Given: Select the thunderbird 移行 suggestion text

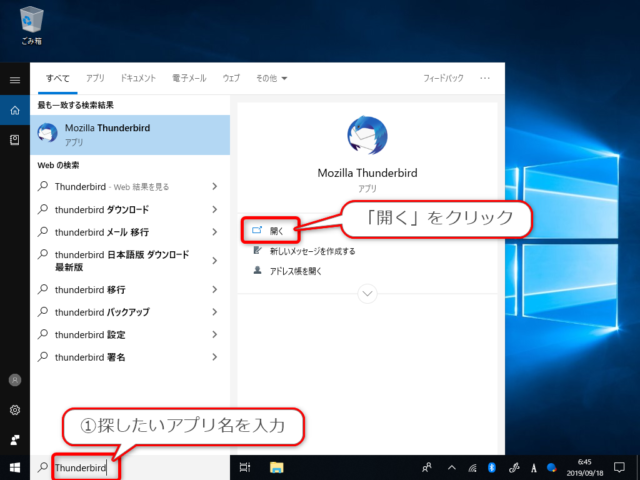Looking at the screenshot, I should pyautogui.click(x=90, y=289).
